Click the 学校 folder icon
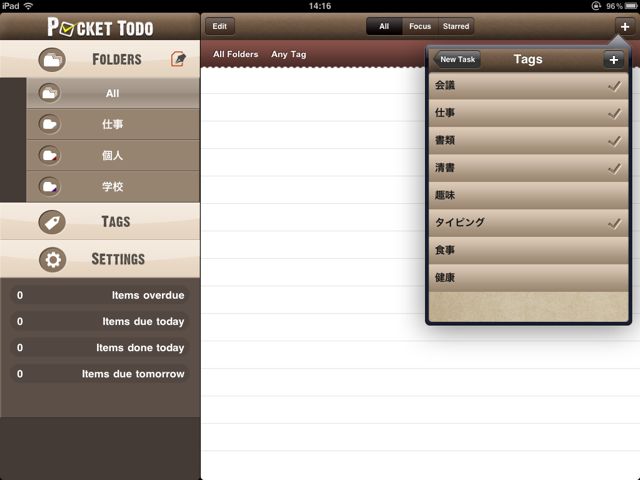640x480 pixels. click(49, 187)
